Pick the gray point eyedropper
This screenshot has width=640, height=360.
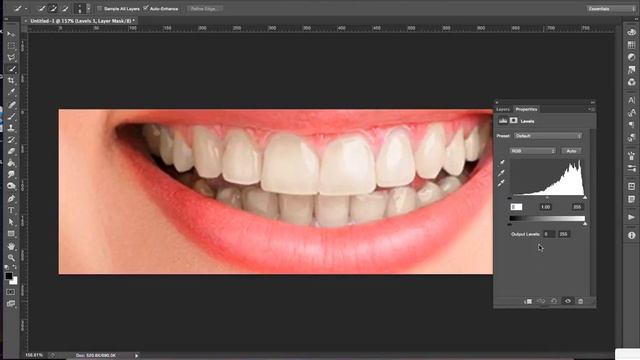click(502, 173)
